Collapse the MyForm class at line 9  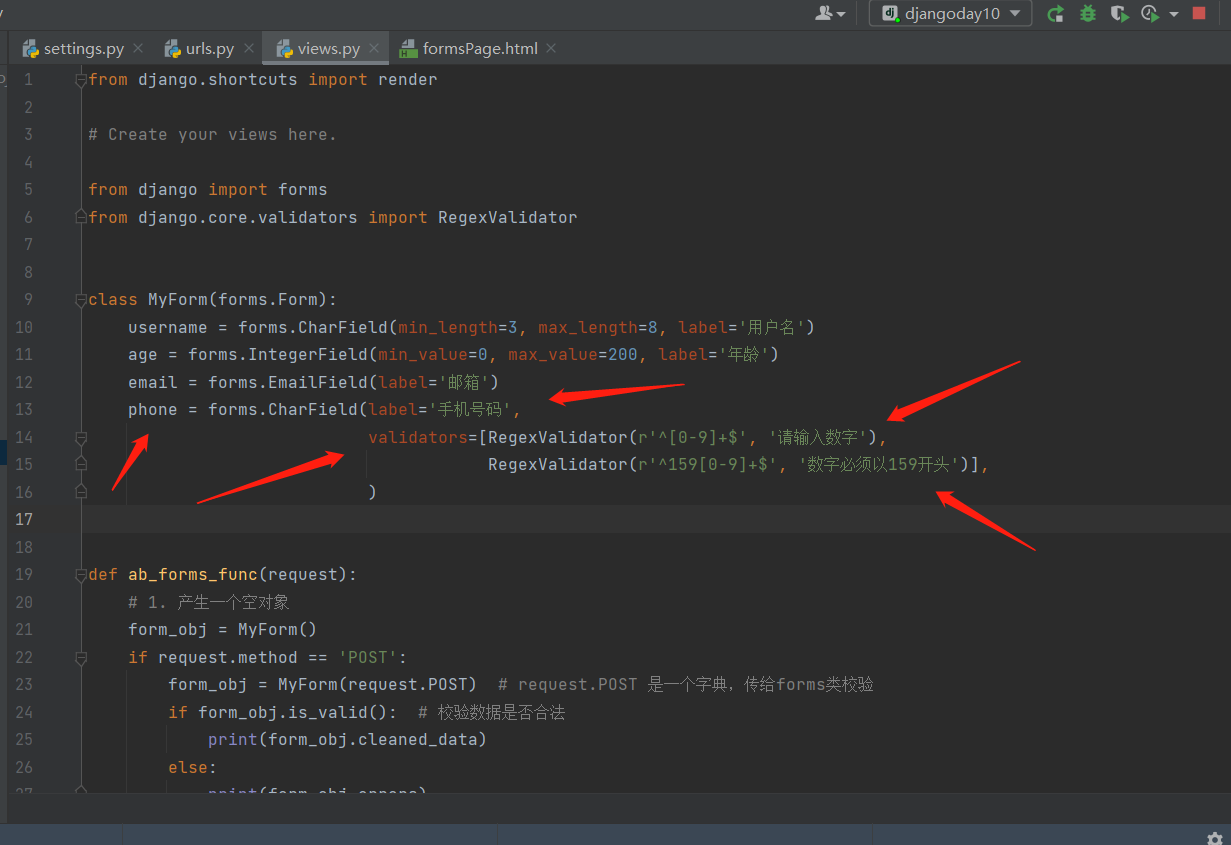pyautogui.click(x=81, y=300)
